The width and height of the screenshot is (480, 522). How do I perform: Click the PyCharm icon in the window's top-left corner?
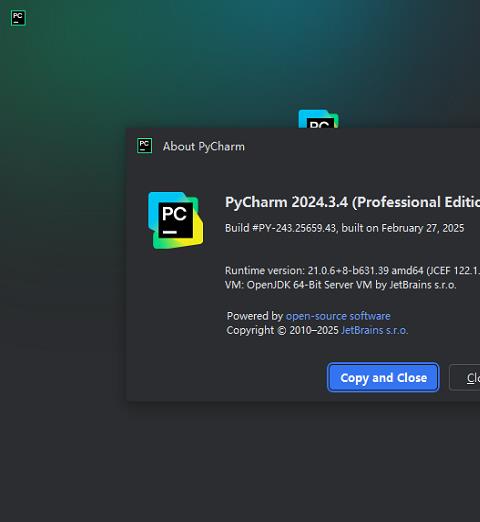click(x=18, y=18)
